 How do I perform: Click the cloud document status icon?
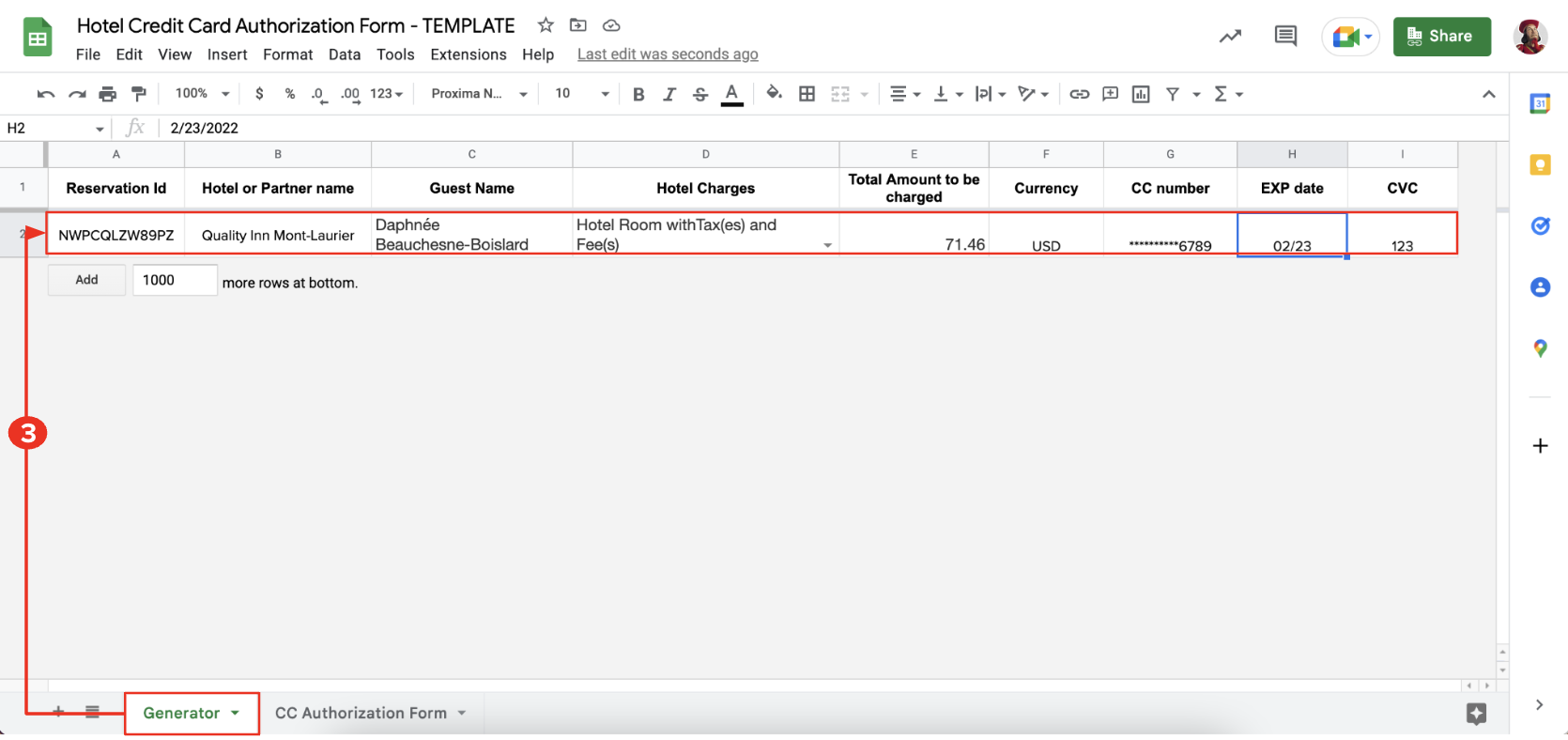[611, 25]
